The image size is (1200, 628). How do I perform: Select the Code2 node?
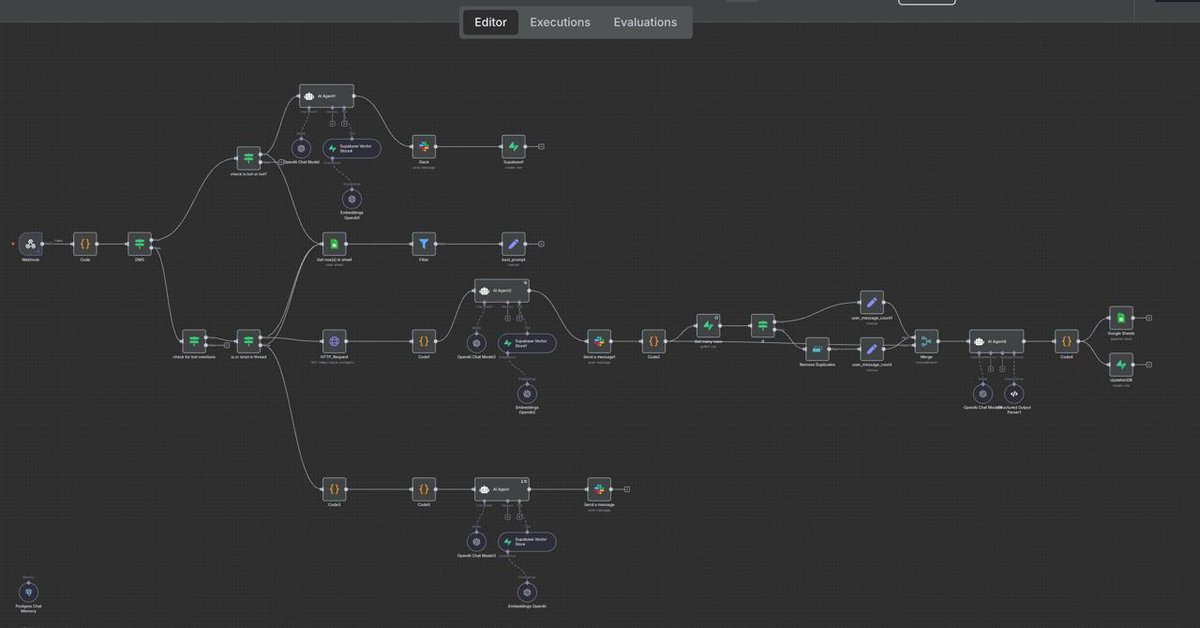[x=653, y=341]
